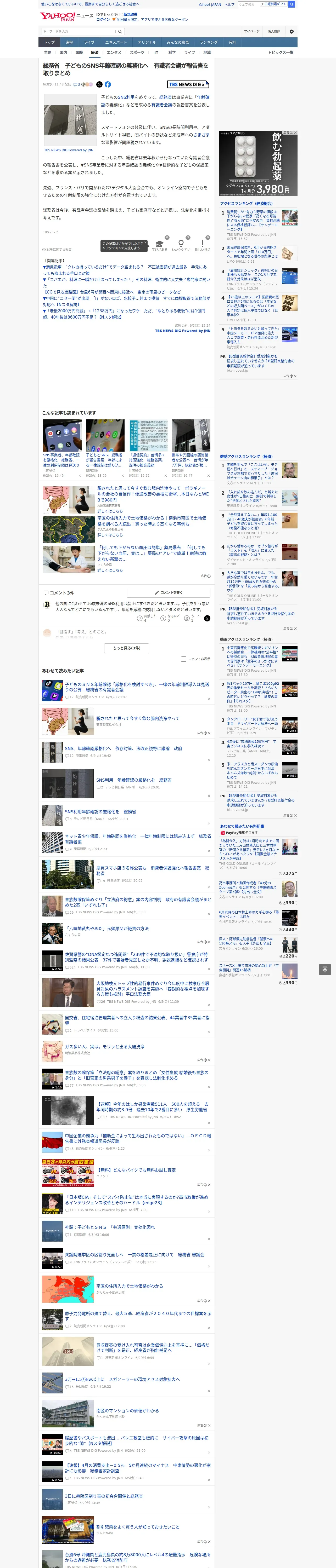Open the article's main photo thumbnail

click(x=70, y=120)
